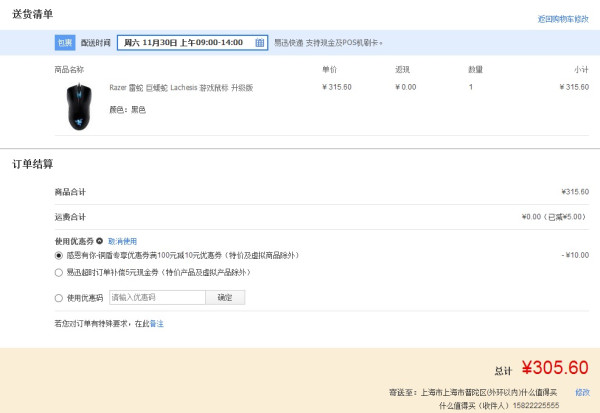Click the 确定 confirm button
This screenshot has width=600, height=413.
point(225,297)
